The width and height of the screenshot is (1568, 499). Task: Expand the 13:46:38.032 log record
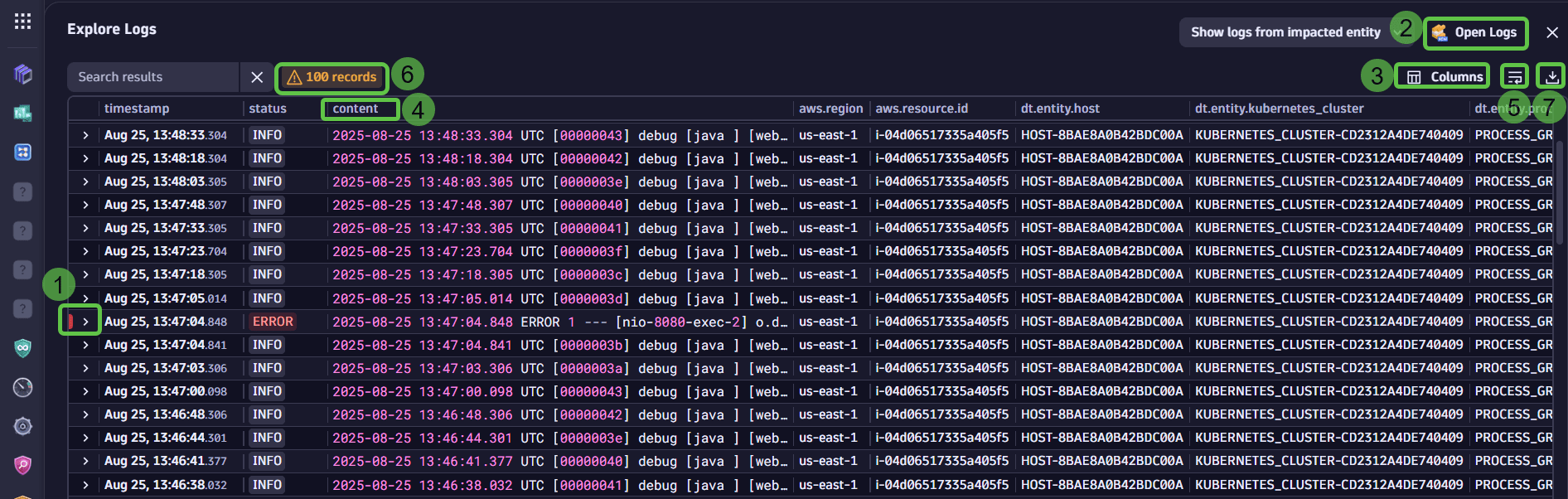[x=85, y=485]
